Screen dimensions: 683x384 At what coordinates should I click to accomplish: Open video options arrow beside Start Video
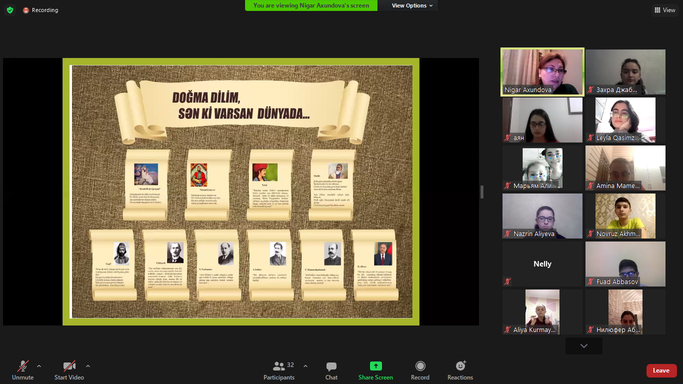(88, 366)
